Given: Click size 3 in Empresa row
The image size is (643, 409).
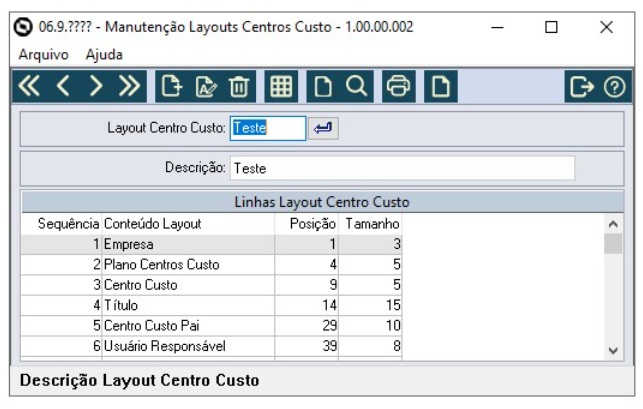Looking at the screenshot, I should click(x=370, y=244).
